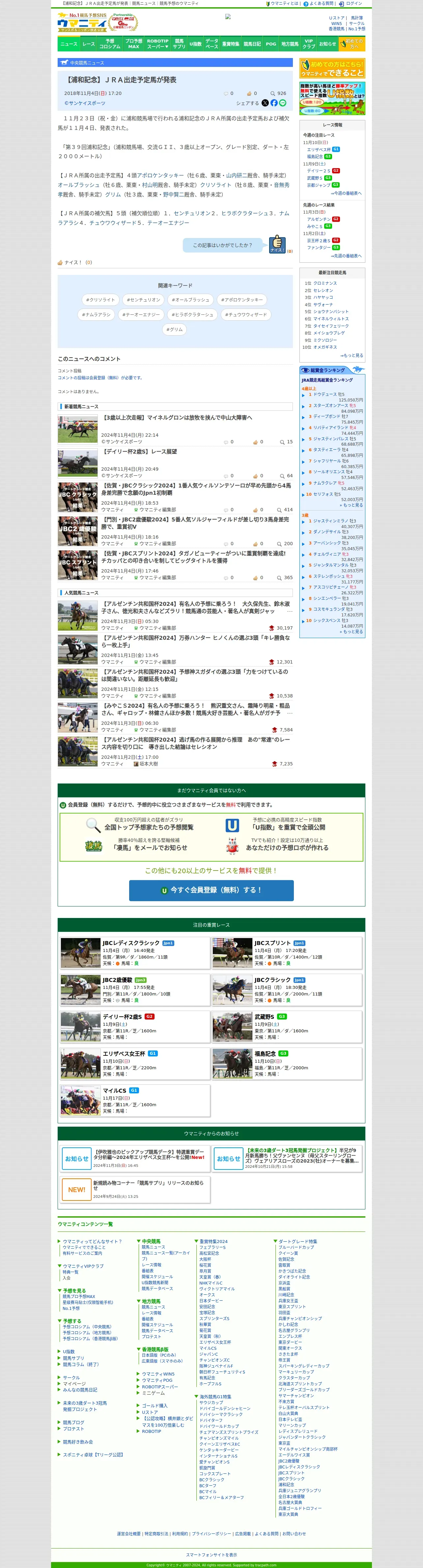Expand 重賞特集2024 section in contents list
Screen dimensions: 423x1568
tap(196, 1241)
